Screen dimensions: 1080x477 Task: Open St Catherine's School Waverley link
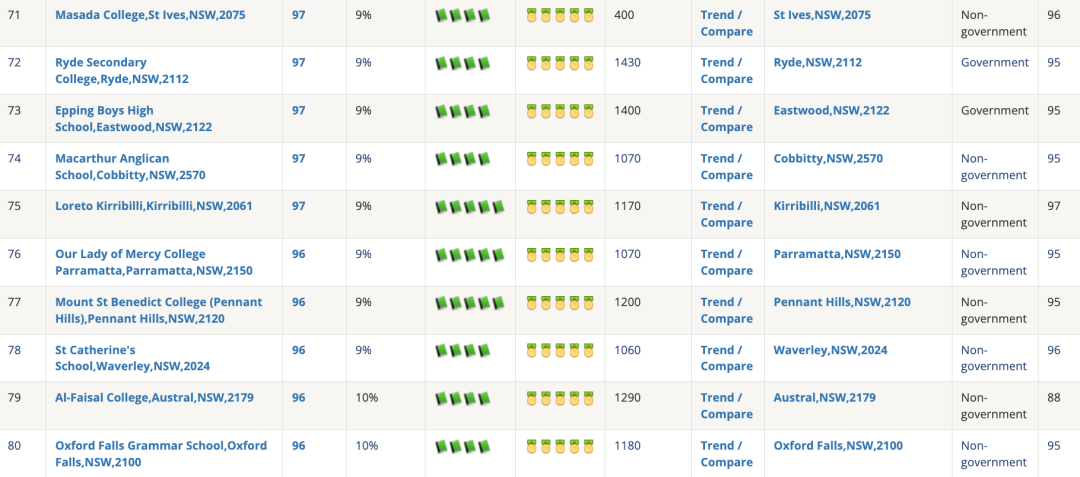(132, 358)
